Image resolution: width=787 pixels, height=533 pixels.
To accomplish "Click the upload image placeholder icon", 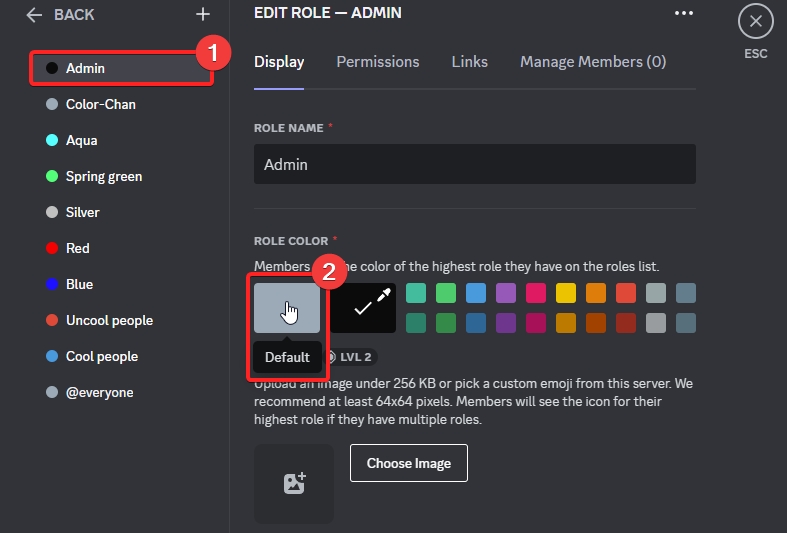I will coord(294,484).
